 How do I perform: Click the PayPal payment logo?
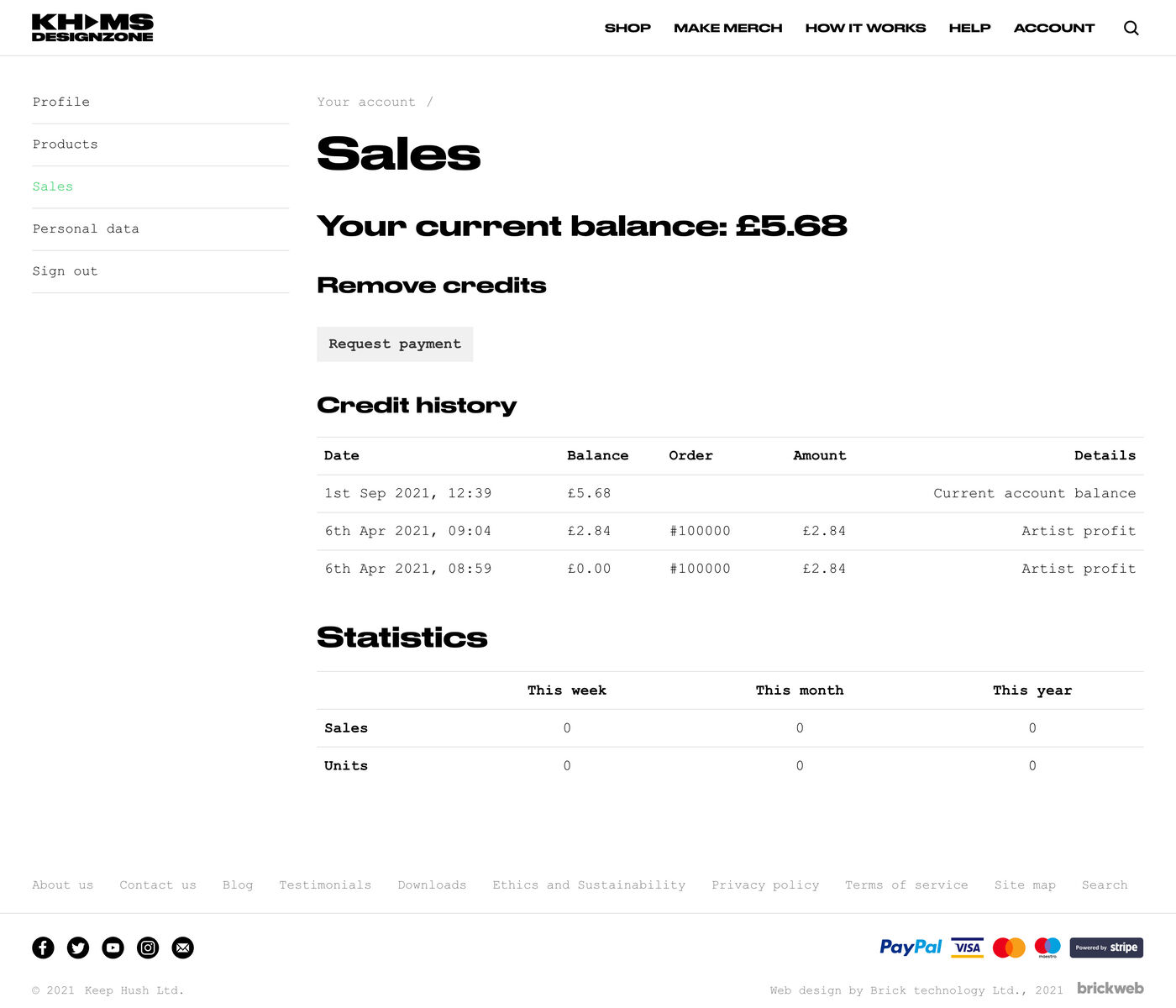911,948
